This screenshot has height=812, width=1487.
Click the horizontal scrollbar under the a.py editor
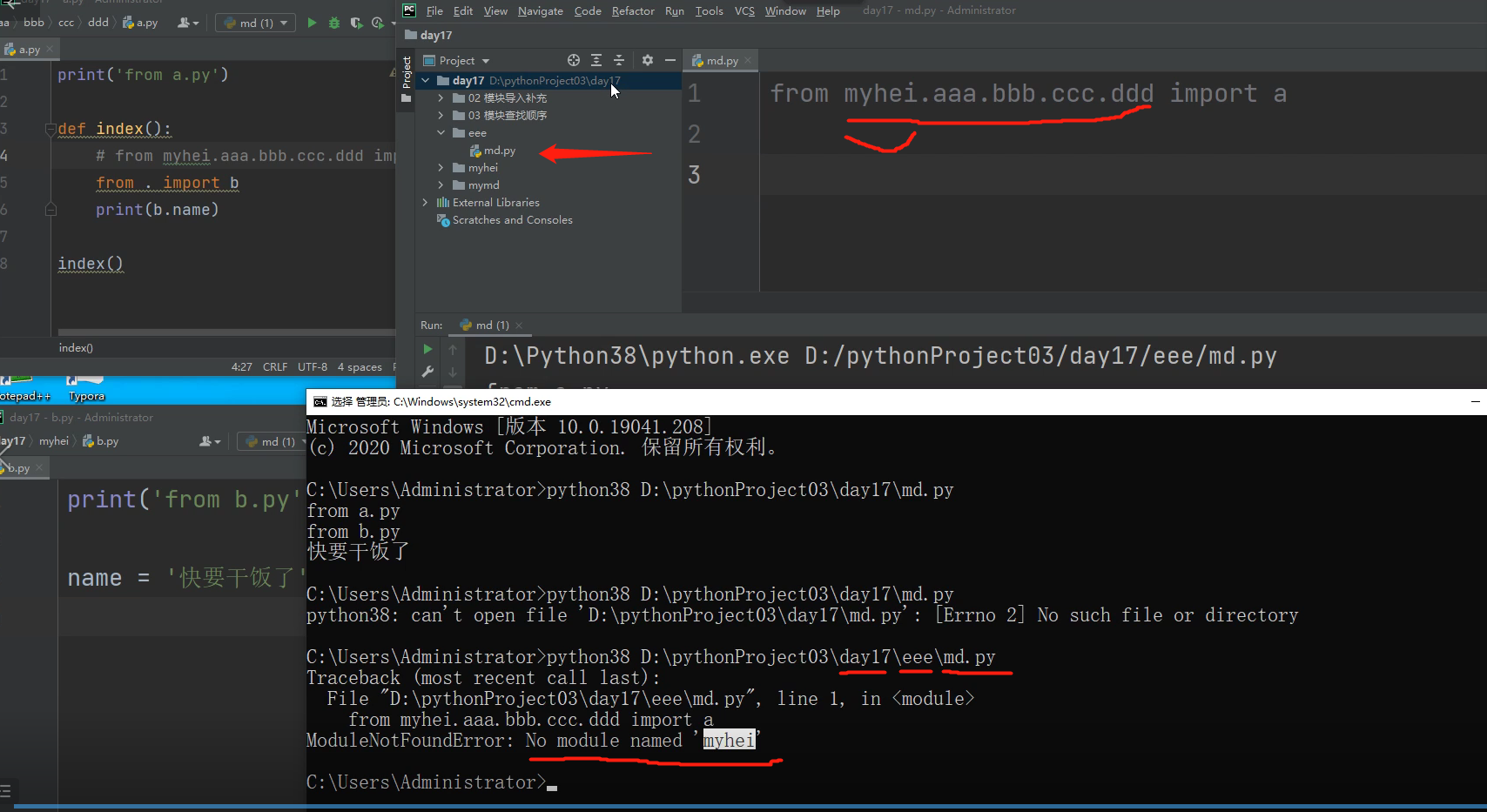point(226,332)
